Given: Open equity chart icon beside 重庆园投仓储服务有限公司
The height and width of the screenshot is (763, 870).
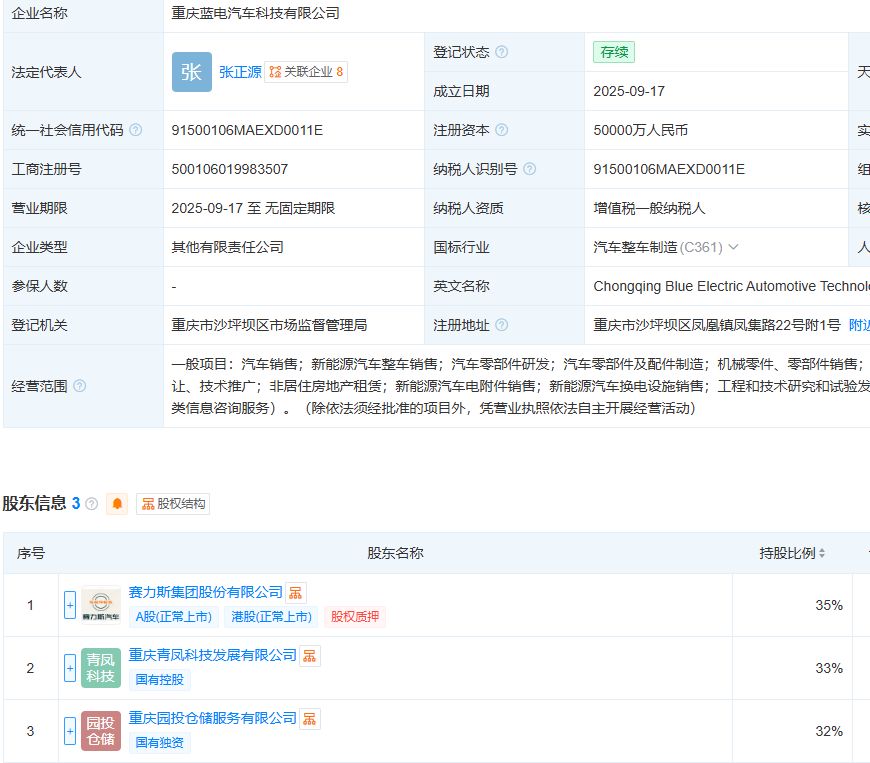Looking at the screenshot, I should [x=310, y=719].
